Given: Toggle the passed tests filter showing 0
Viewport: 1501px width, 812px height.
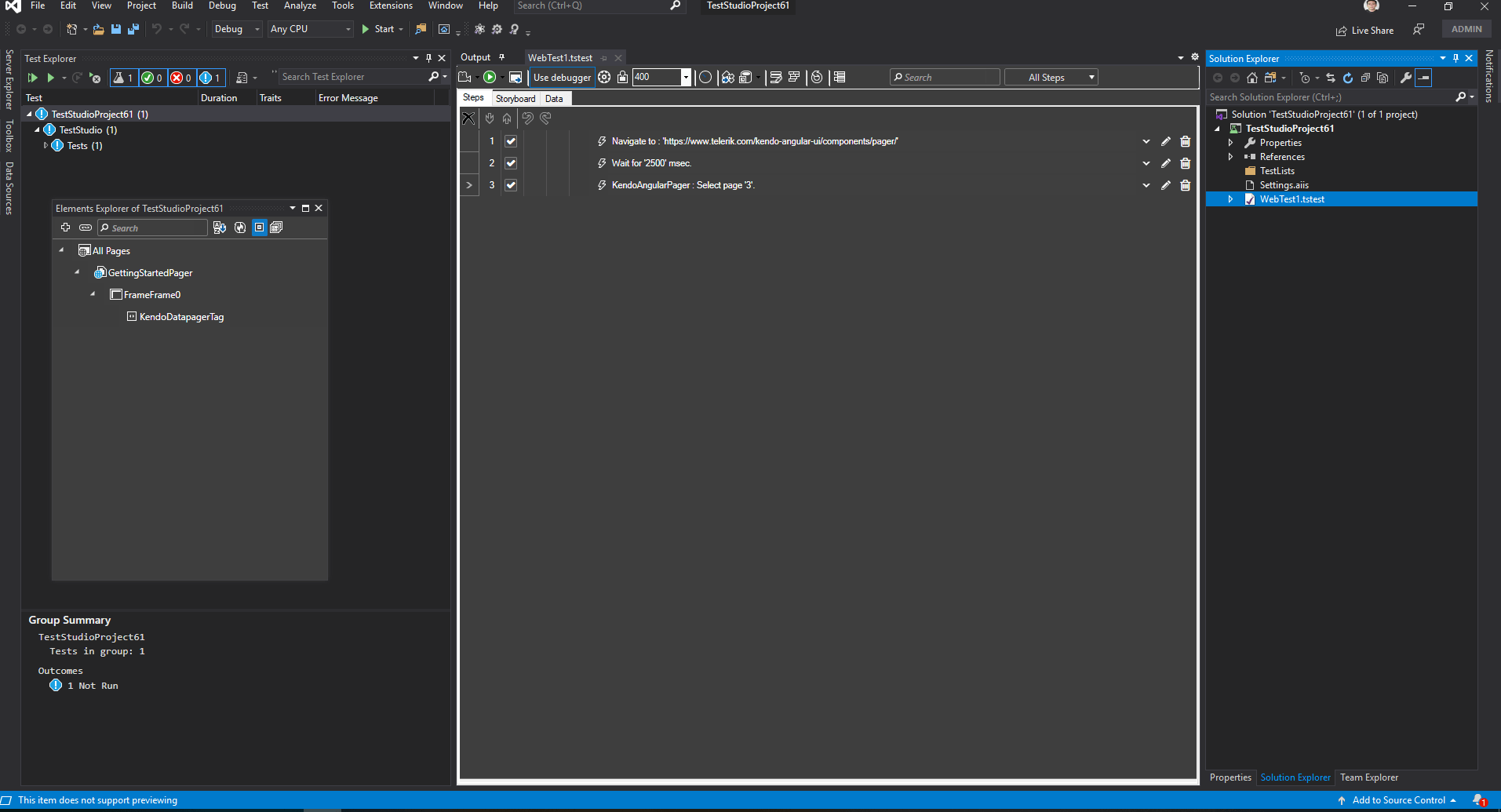Looking at the screenshot, I should click(x=152, y=78).
